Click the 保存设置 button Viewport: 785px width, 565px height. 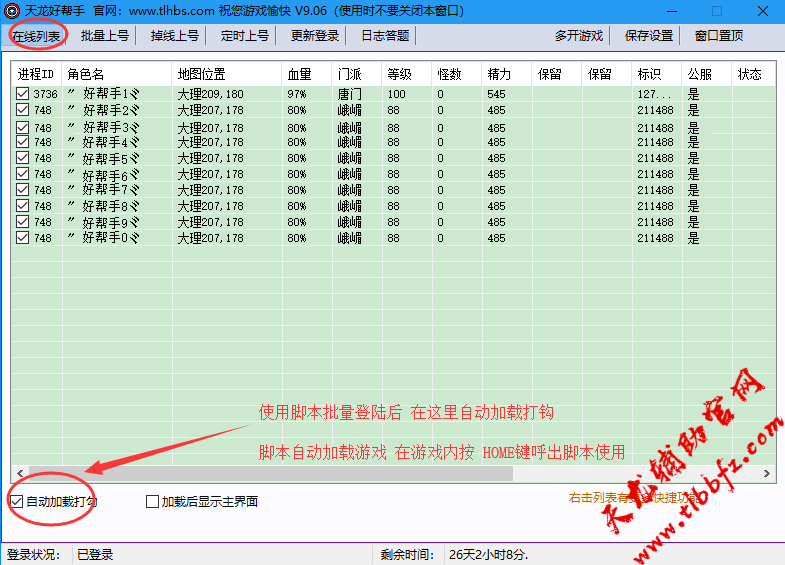[x=649, y=35]
